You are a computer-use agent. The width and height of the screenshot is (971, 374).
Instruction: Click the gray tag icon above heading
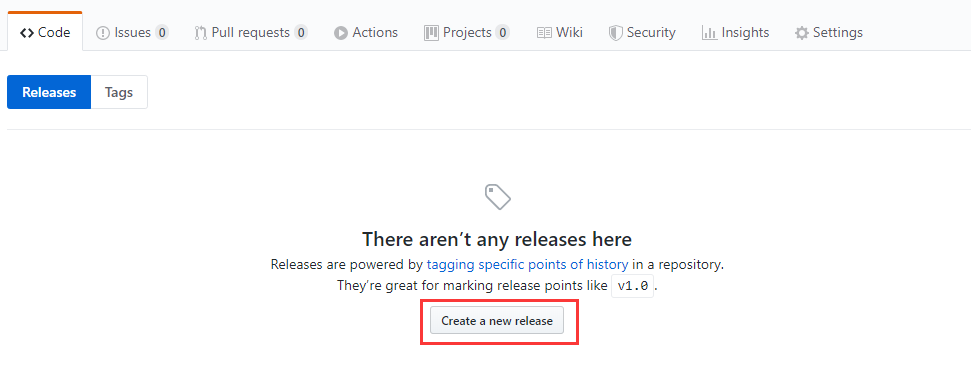pos(498,196)
